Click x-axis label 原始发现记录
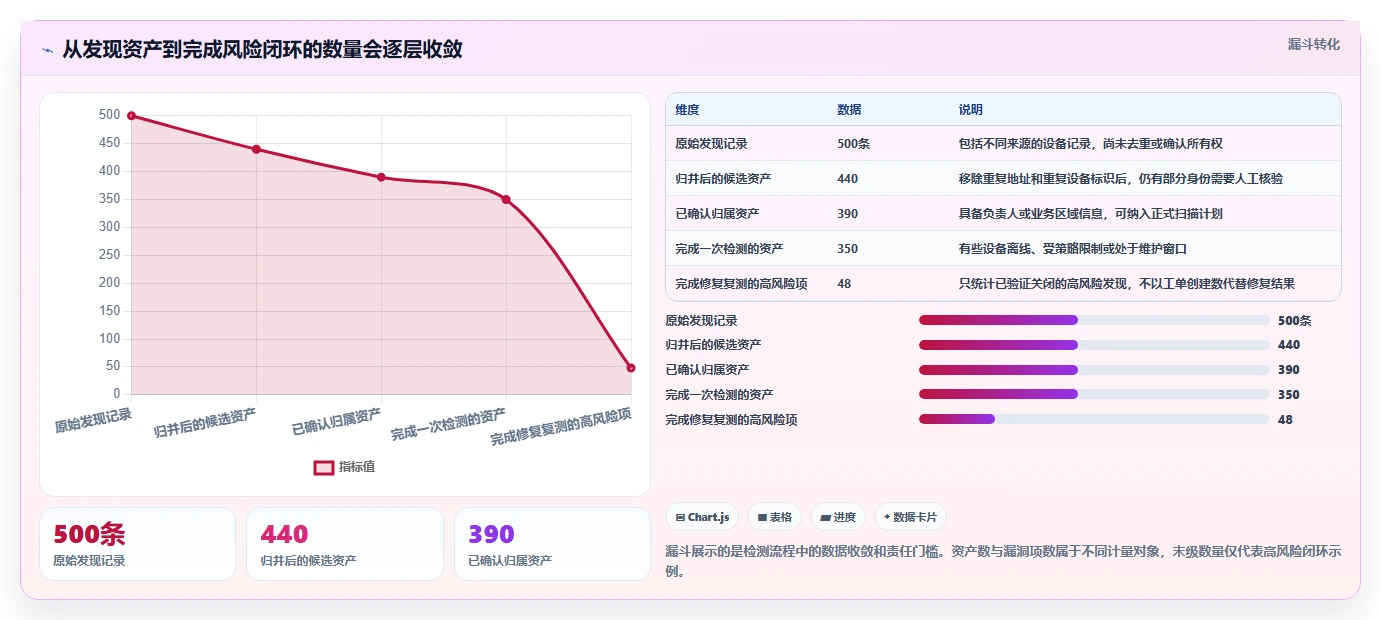This screenshot has width=1381, height=620. 93,420
